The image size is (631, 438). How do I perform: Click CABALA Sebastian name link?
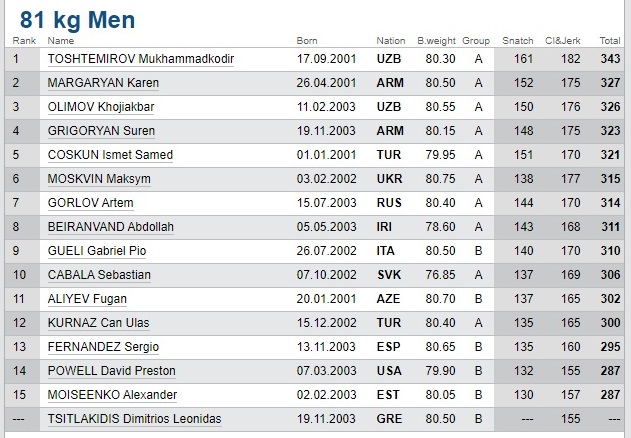[x=100, y=275]
